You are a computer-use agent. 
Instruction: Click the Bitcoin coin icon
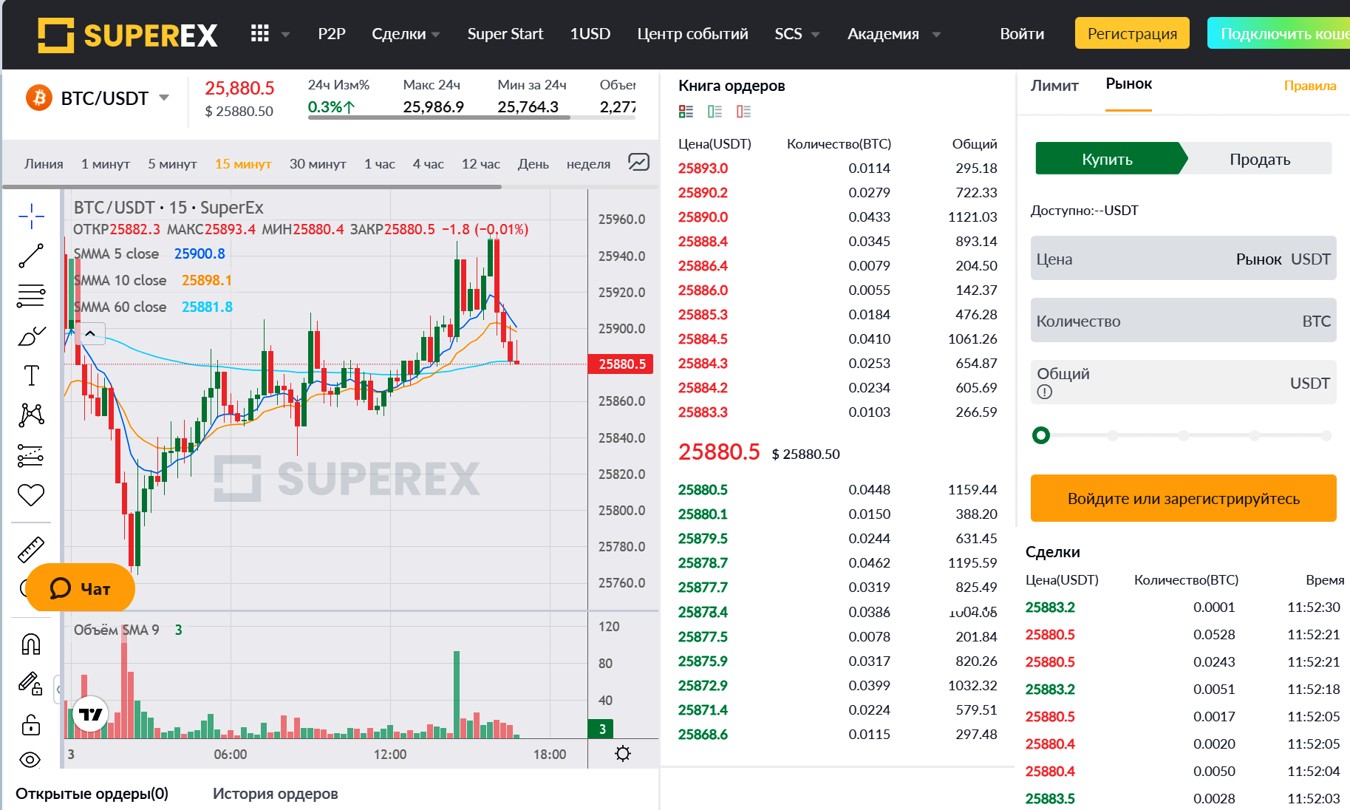point(38,98)
